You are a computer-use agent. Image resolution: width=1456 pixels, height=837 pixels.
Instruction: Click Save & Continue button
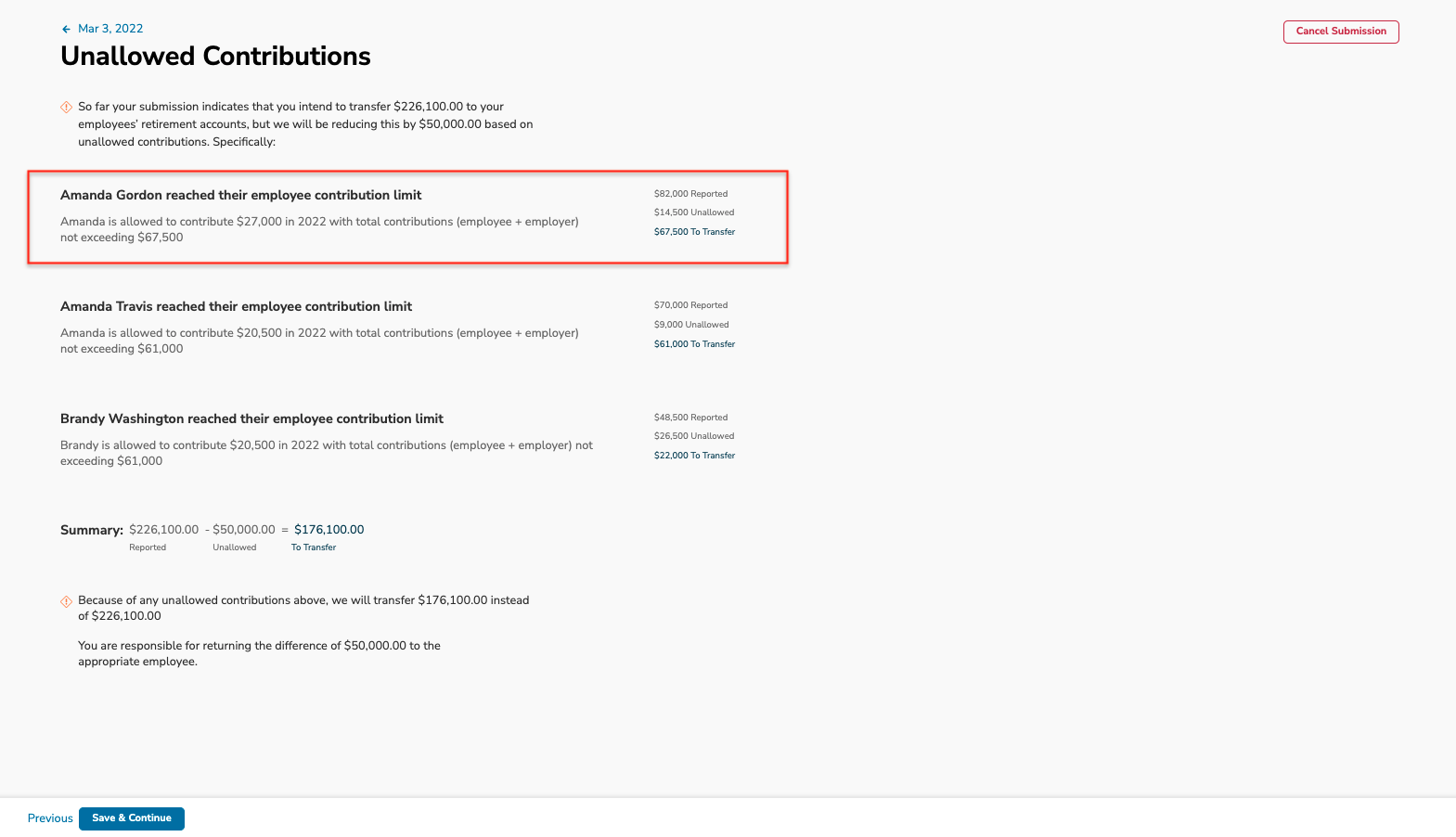[x=132, y=818]
